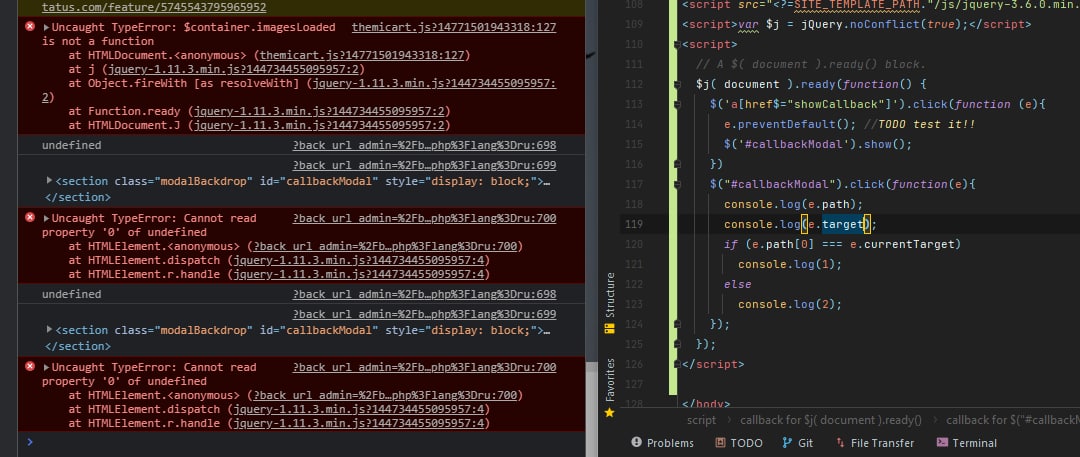Click the closing script fold marker, line 126
This screenshot has width=1080, height=457.
coord(677,364)
